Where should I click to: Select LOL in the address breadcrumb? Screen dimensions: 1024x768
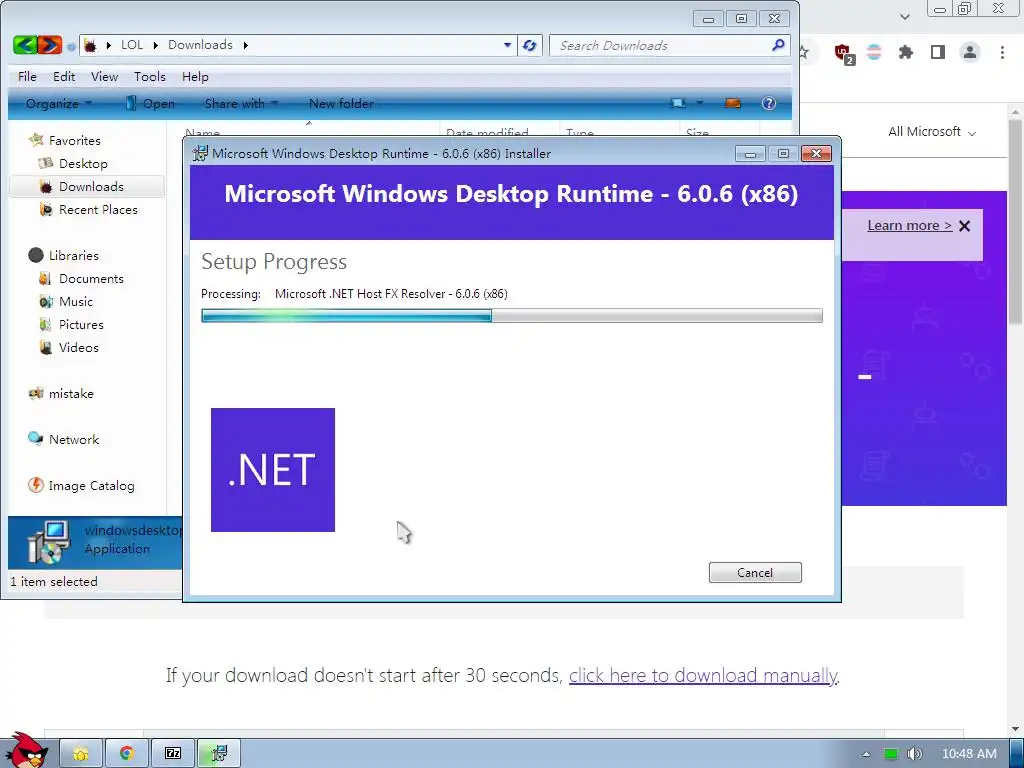(x=132, y=45)
